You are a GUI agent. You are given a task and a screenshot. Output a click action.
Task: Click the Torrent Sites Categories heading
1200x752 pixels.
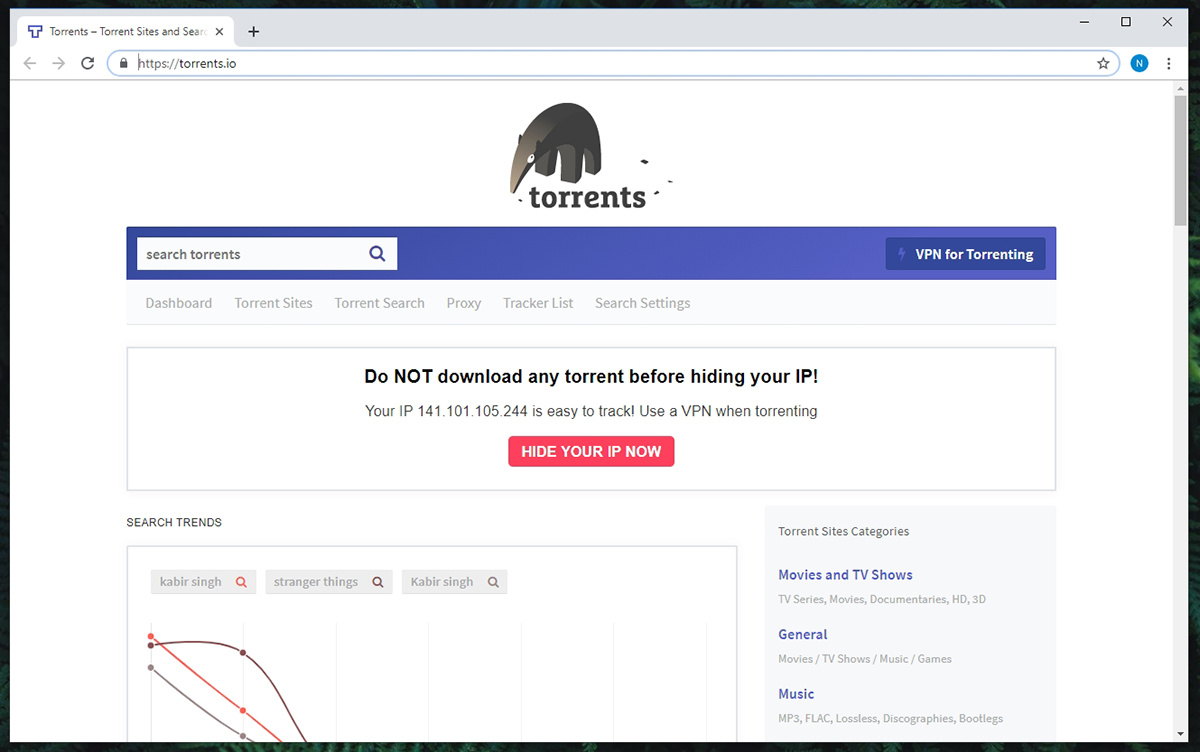pyautogui.click(x=844, y=532)
